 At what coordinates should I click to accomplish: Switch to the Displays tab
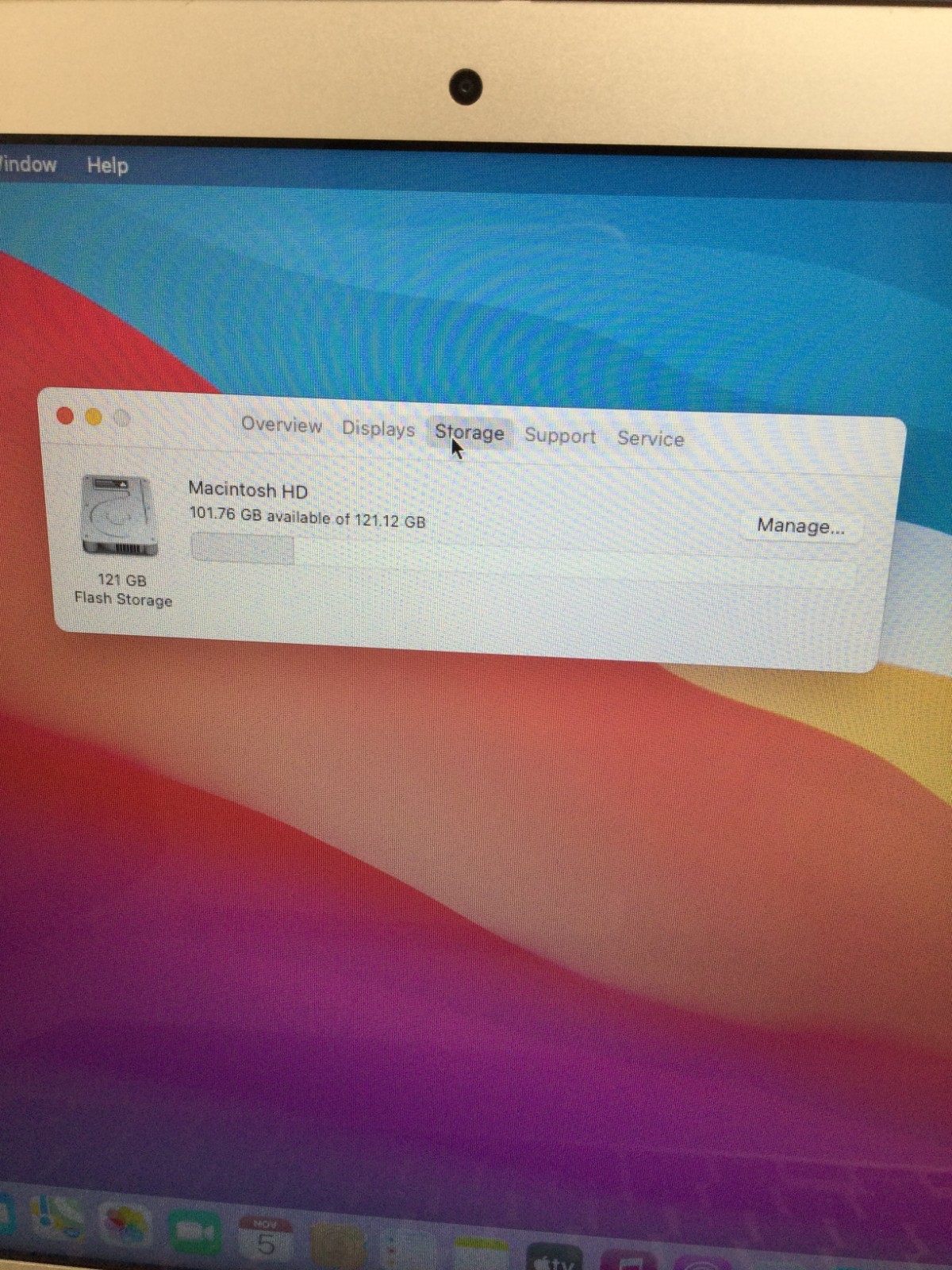378,429
